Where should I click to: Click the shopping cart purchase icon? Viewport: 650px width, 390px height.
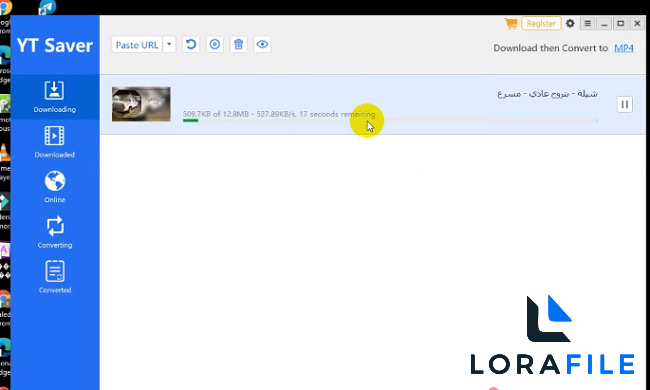(511, 24)
